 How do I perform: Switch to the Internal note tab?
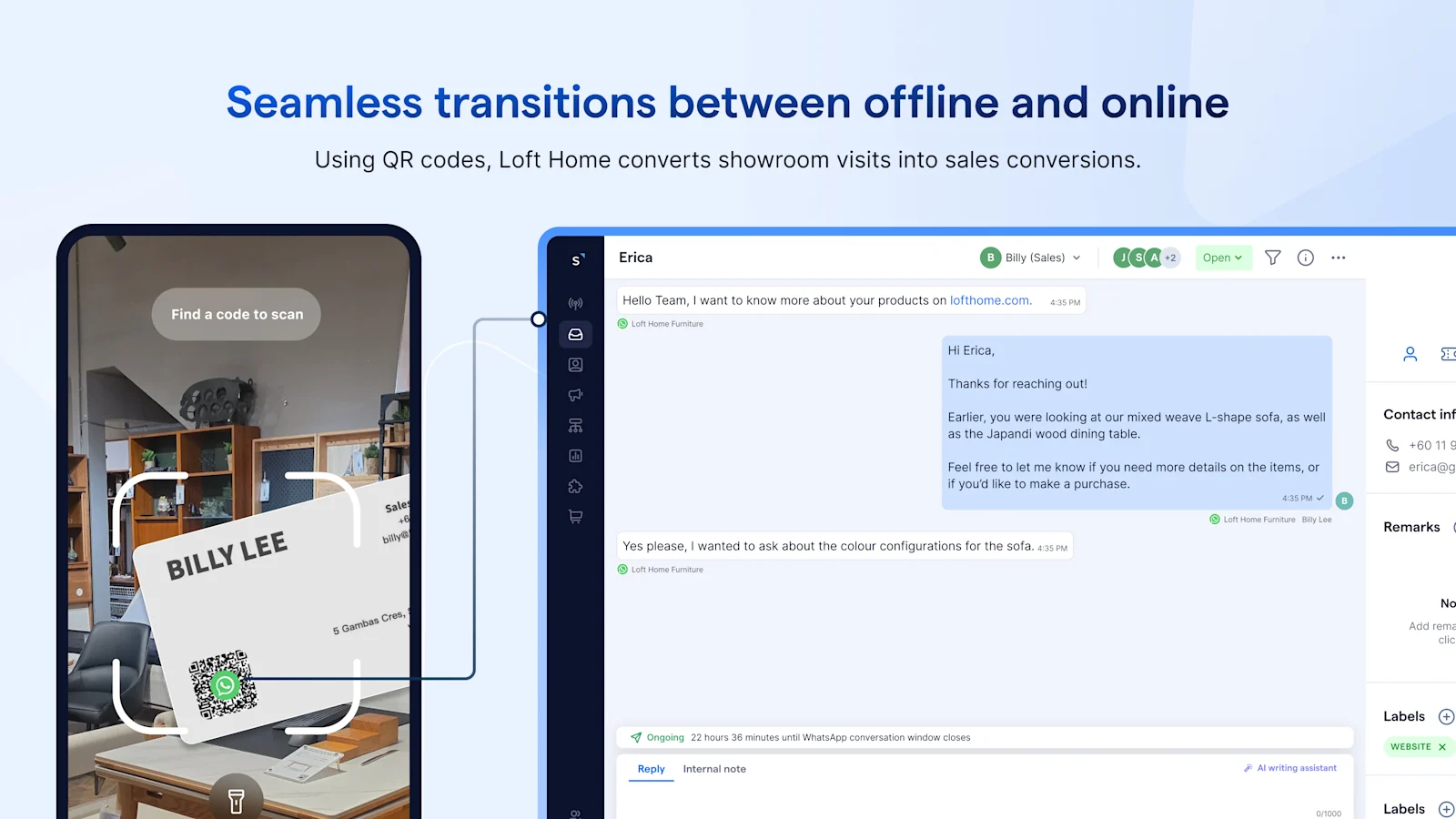coord(714,769)
